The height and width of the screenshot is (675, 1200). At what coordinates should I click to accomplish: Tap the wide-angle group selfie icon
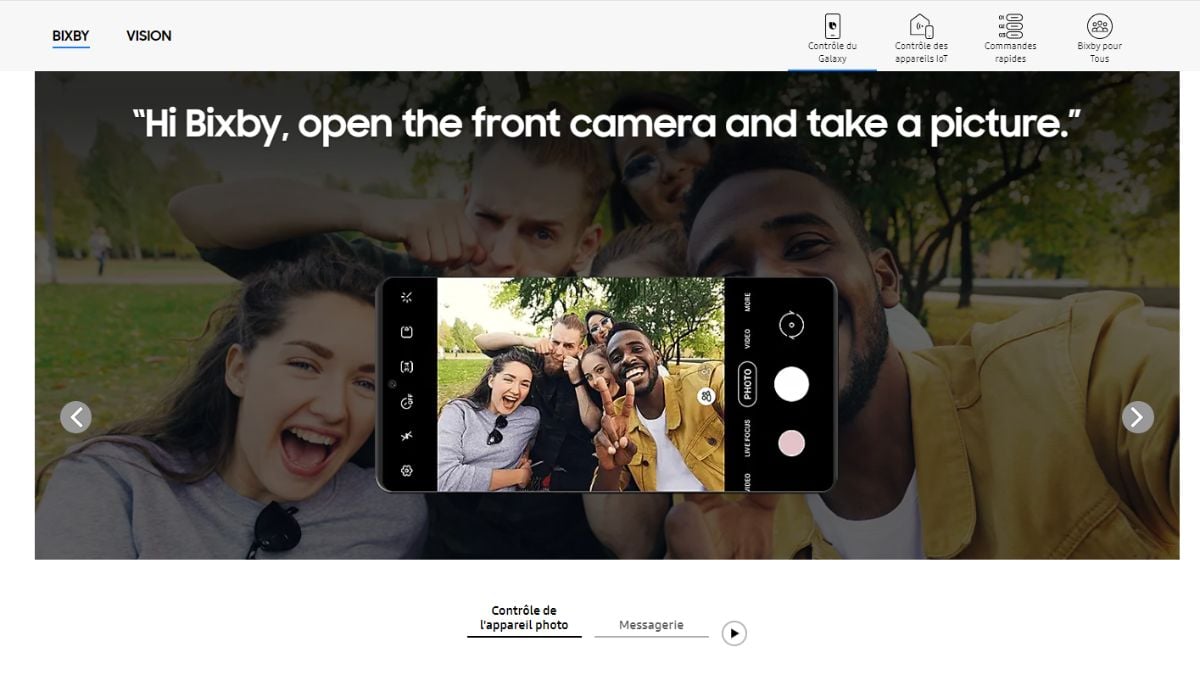coord(706,397)
